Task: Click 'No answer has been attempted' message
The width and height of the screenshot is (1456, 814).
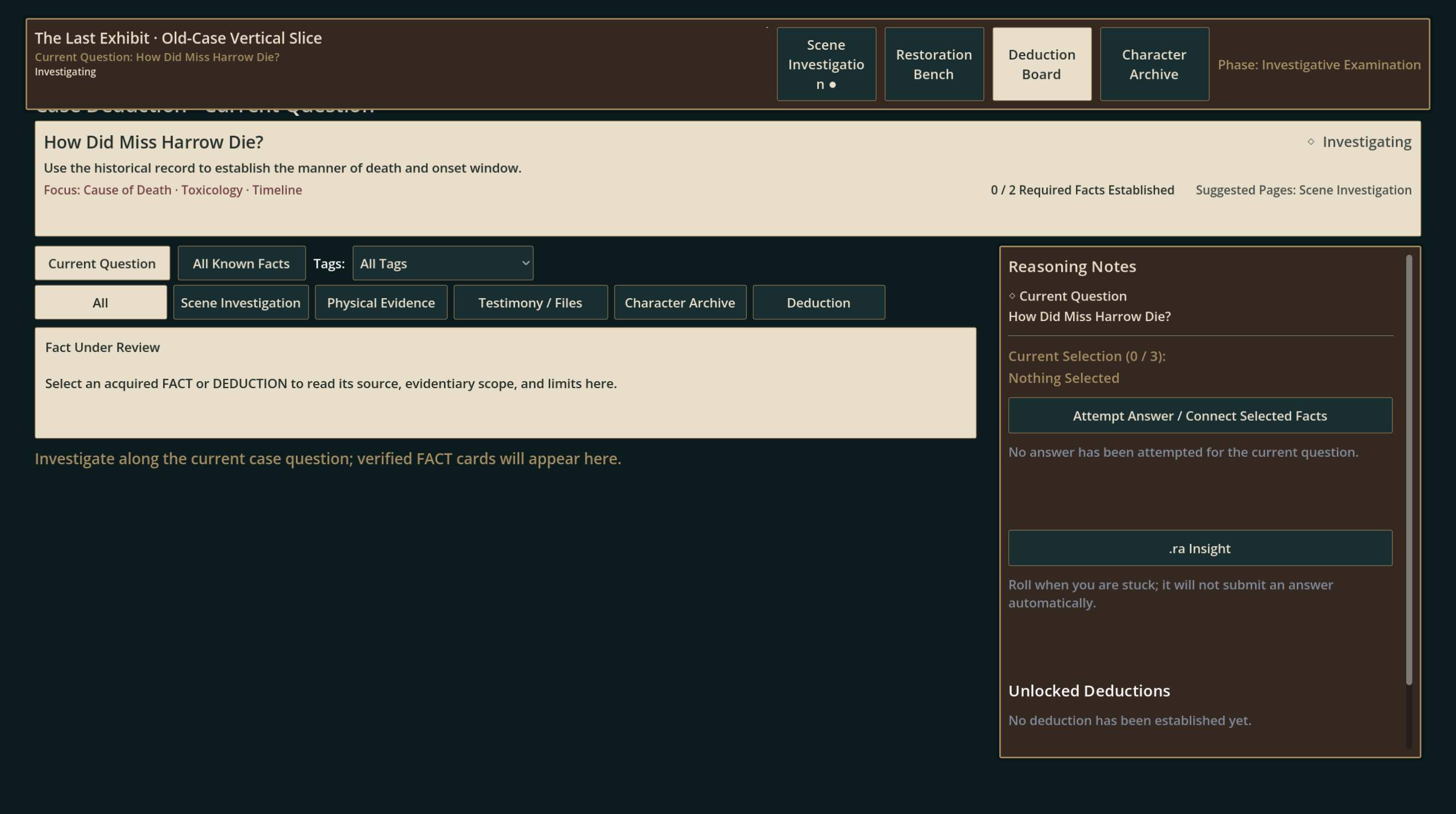Action: click(x=1182, y=452)
